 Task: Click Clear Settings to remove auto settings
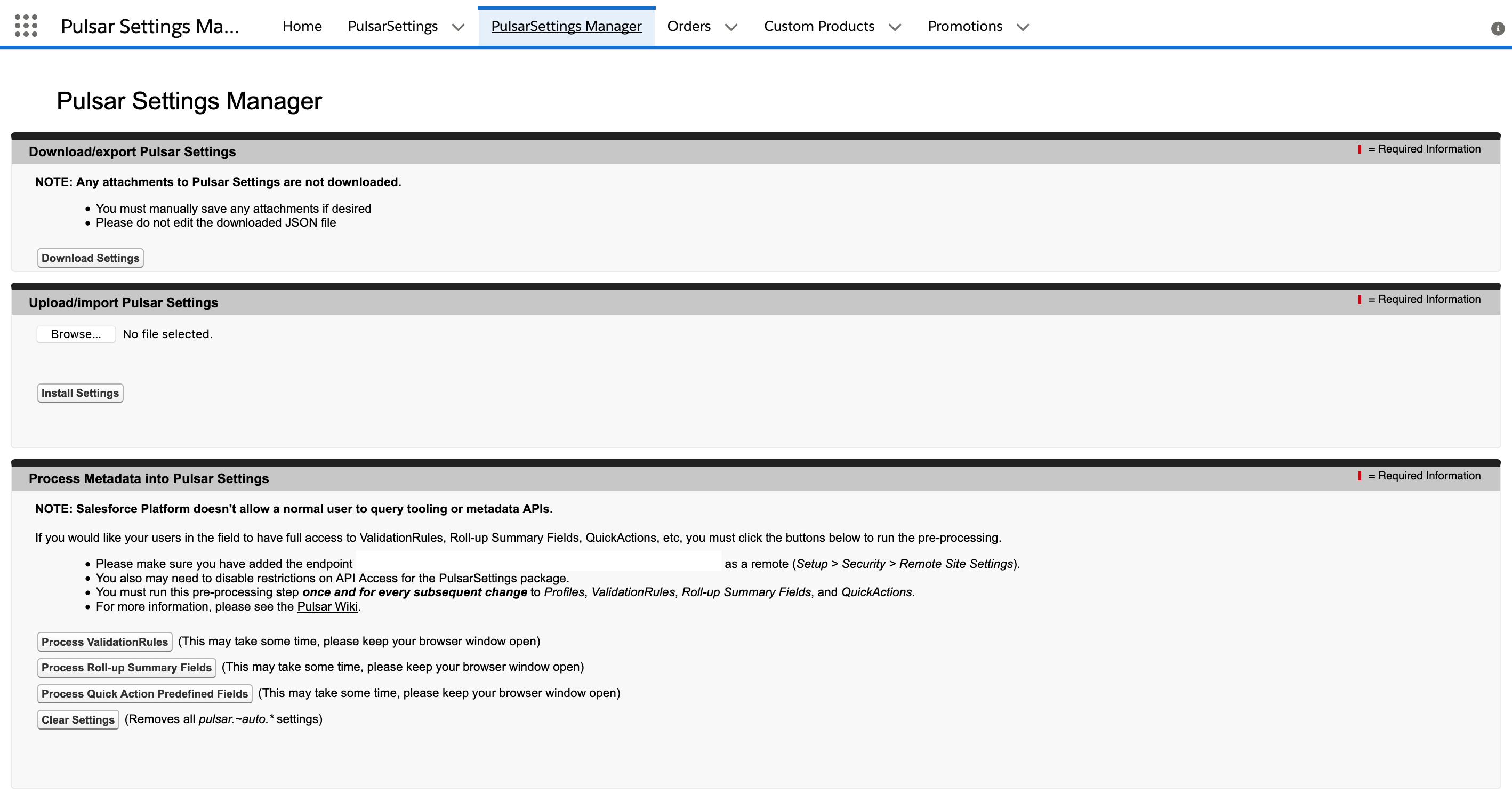pos(77,719)
